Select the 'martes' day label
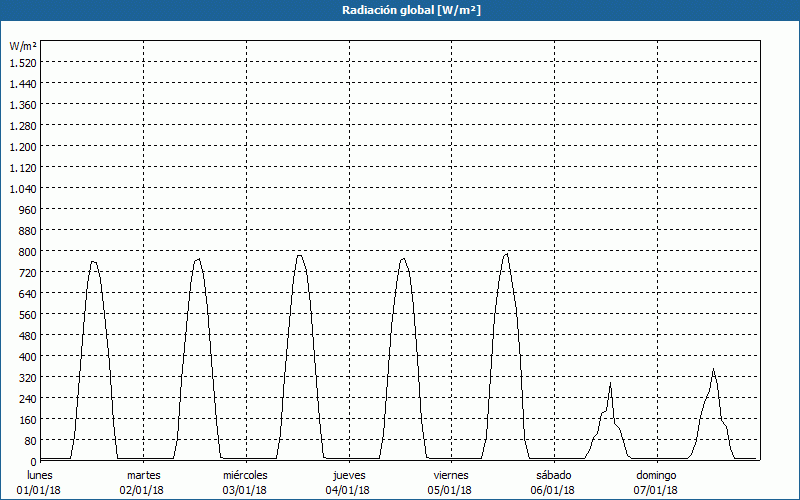This screenshot has height=500, width=800. (x=143, y=475)
